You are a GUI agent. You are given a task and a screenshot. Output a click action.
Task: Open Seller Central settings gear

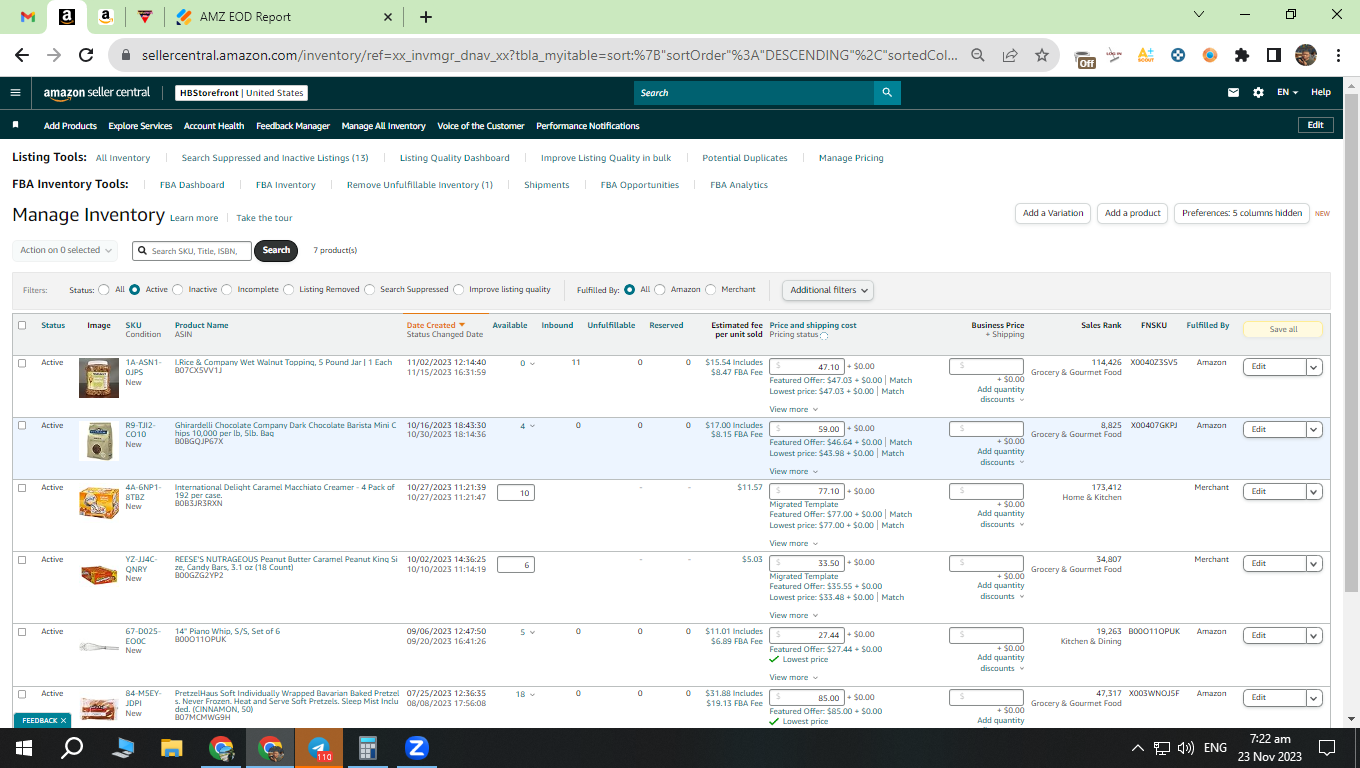point(1258,93)
